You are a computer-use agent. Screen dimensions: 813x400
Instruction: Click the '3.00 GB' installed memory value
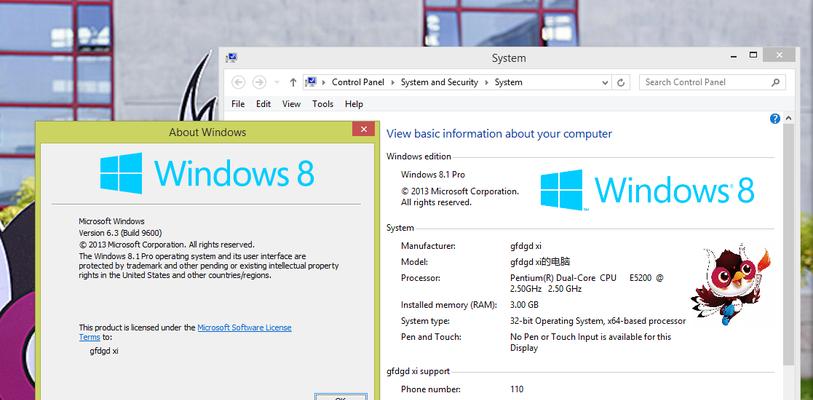(x=524, y=305)
